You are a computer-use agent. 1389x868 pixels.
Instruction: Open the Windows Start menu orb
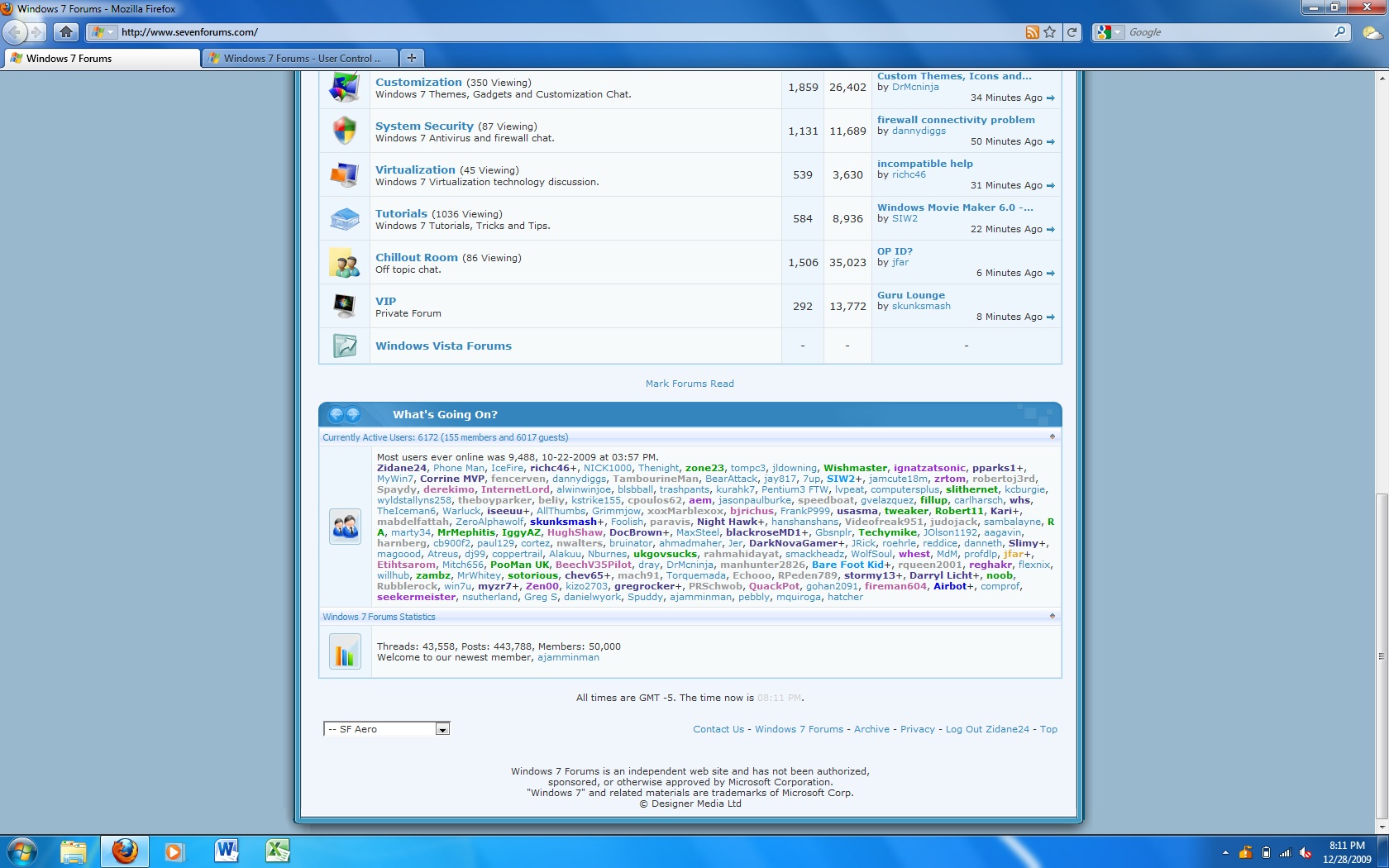pos(22,851)
